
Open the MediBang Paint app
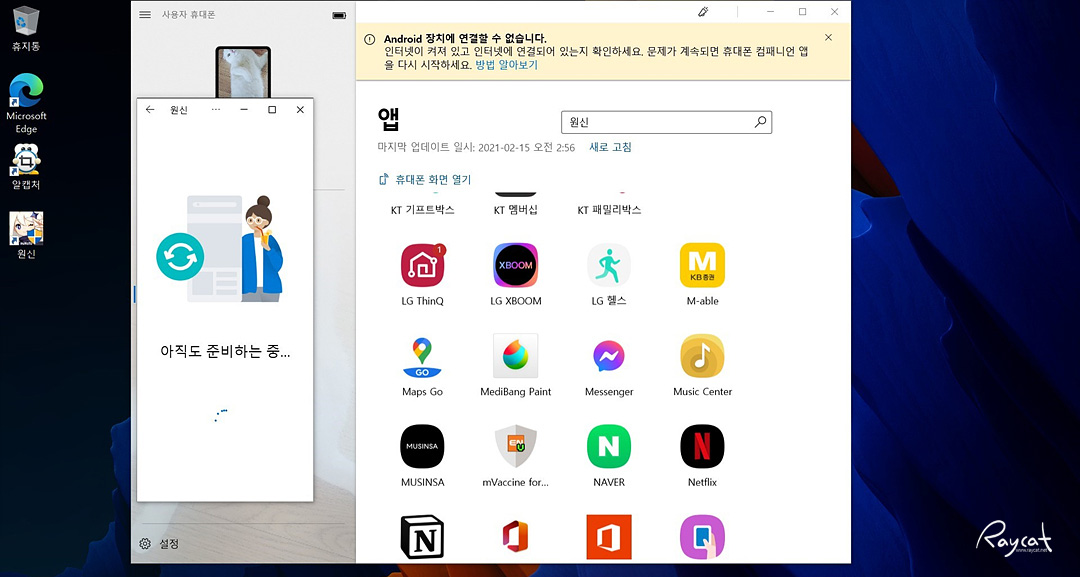coord(515,356)
